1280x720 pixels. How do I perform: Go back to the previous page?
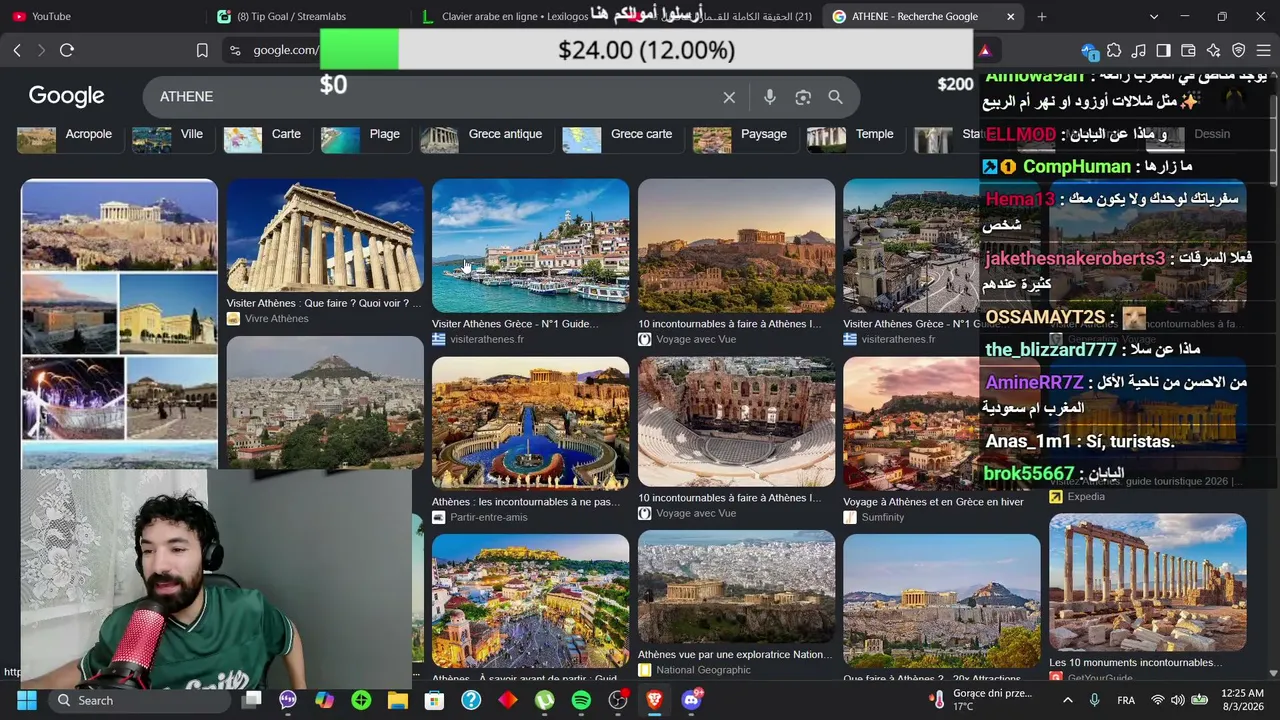pos(17,50)
